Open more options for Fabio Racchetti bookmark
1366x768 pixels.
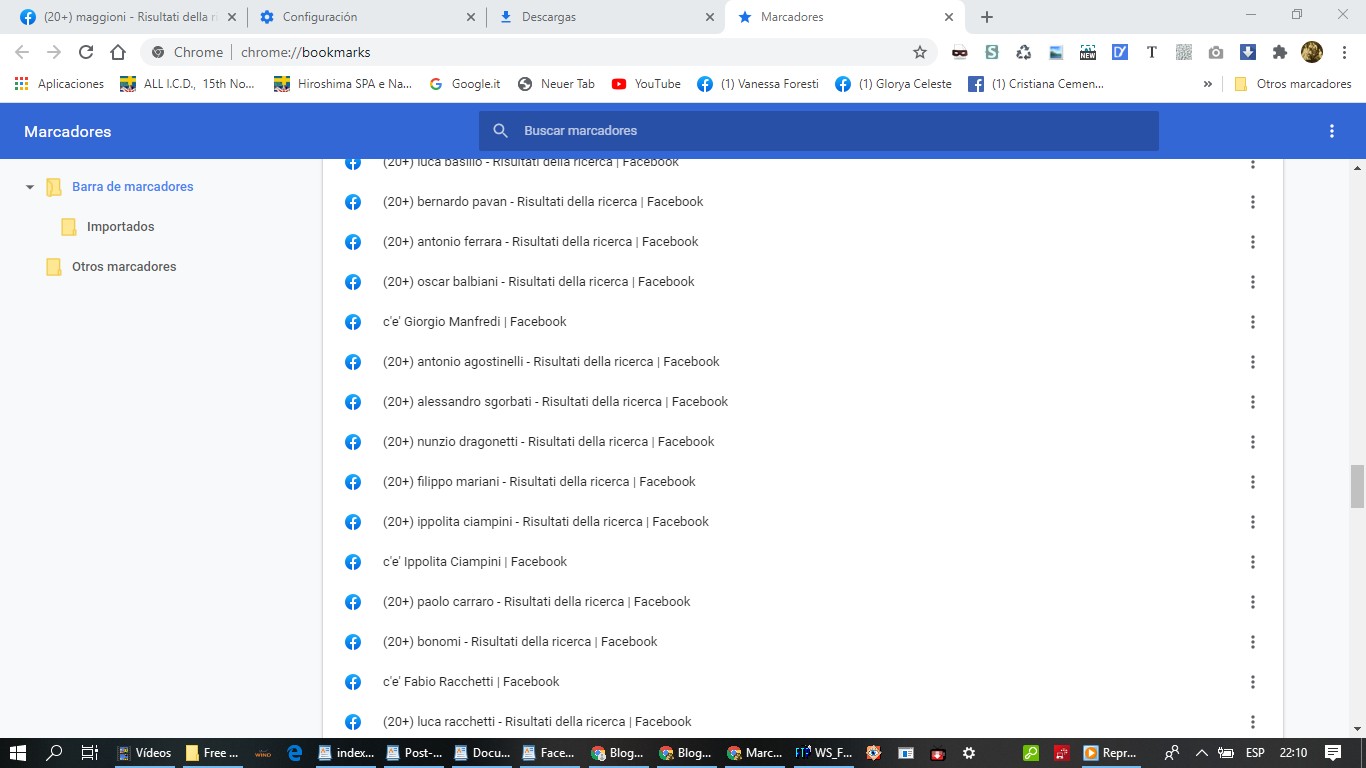pyautogui.click(x=1252, y=682)
